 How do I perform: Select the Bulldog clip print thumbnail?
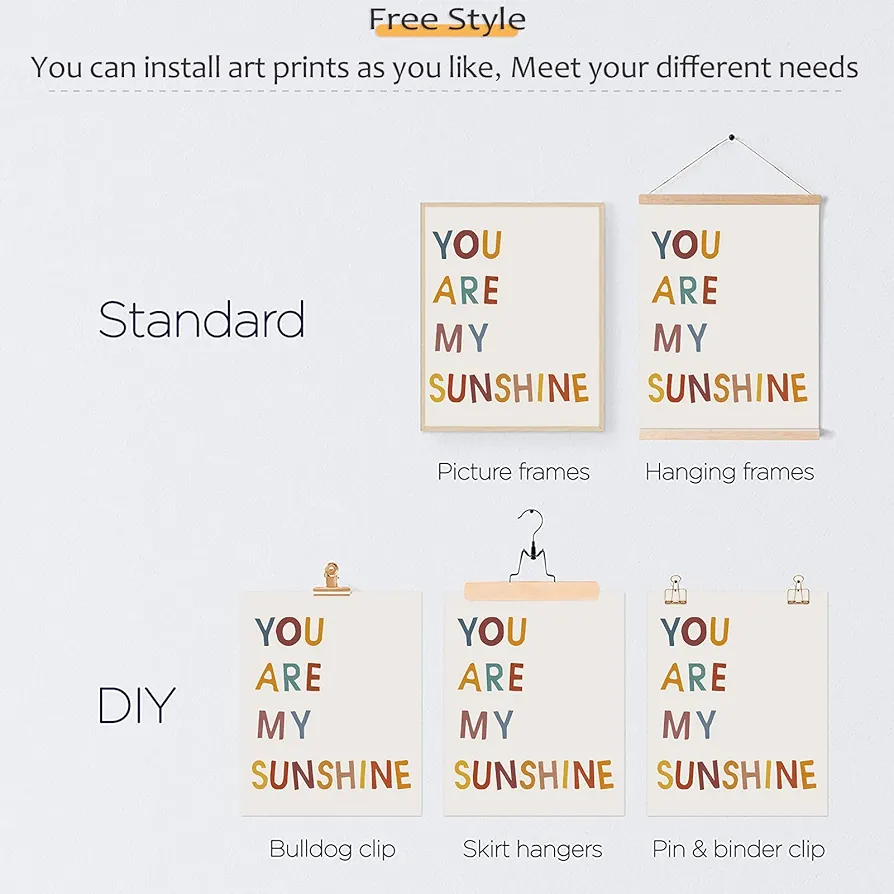(331, 704)
